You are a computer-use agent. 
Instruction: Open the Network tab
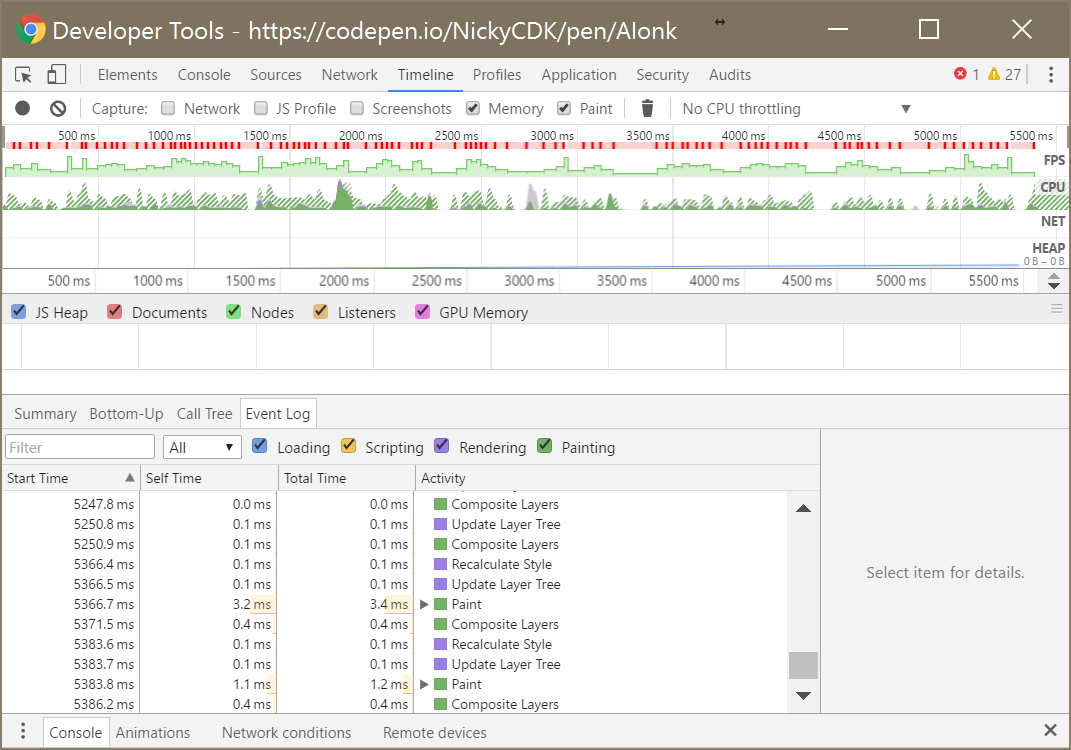(350, 74)
